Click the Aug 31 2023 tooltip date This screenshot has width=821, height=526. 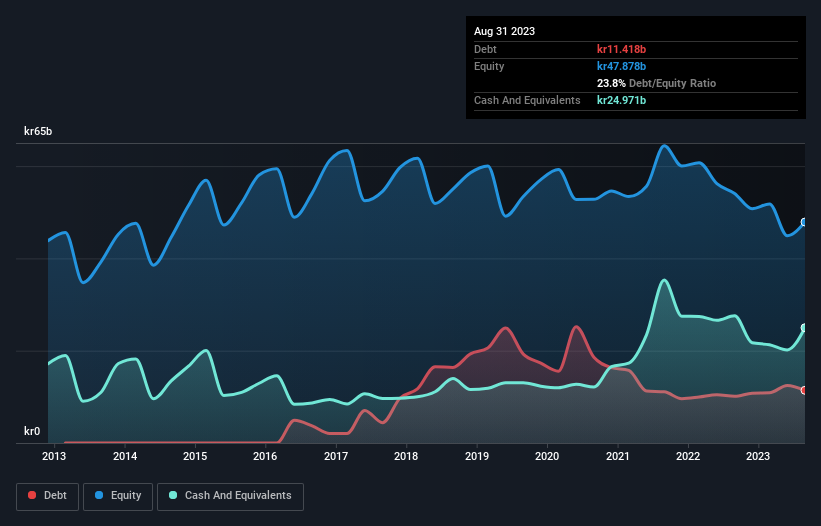click(x=504, y=31)
